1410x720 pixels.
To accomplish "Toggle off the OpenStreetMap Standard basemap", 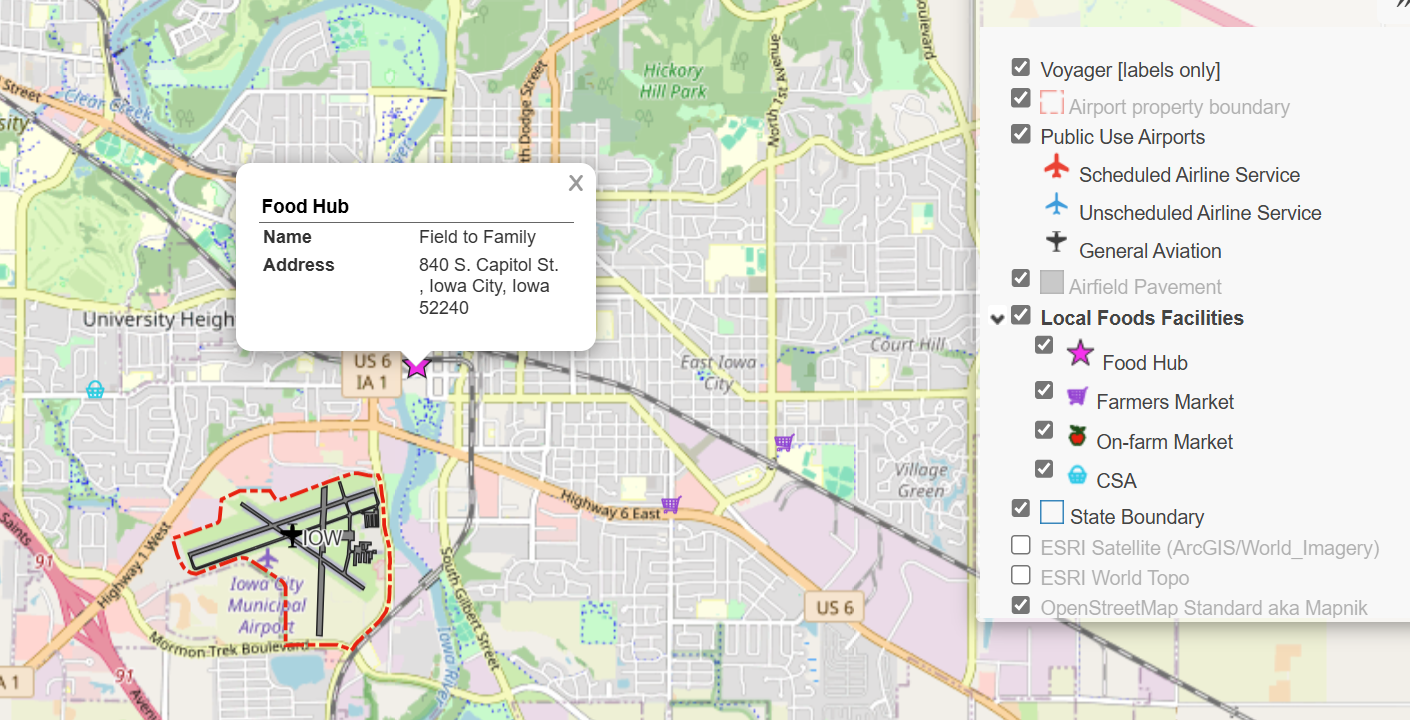I will [1020, 606].
